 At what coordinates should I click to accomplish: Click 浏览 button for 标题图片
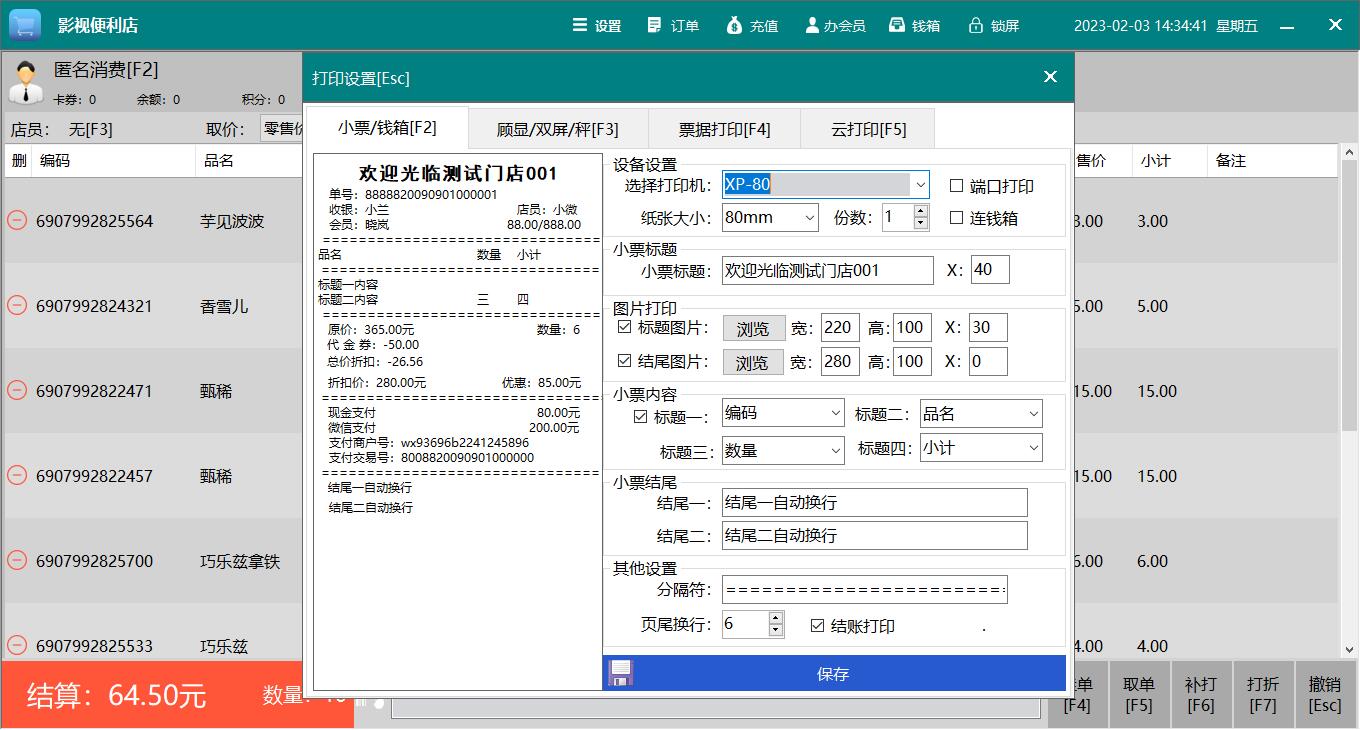752,329
